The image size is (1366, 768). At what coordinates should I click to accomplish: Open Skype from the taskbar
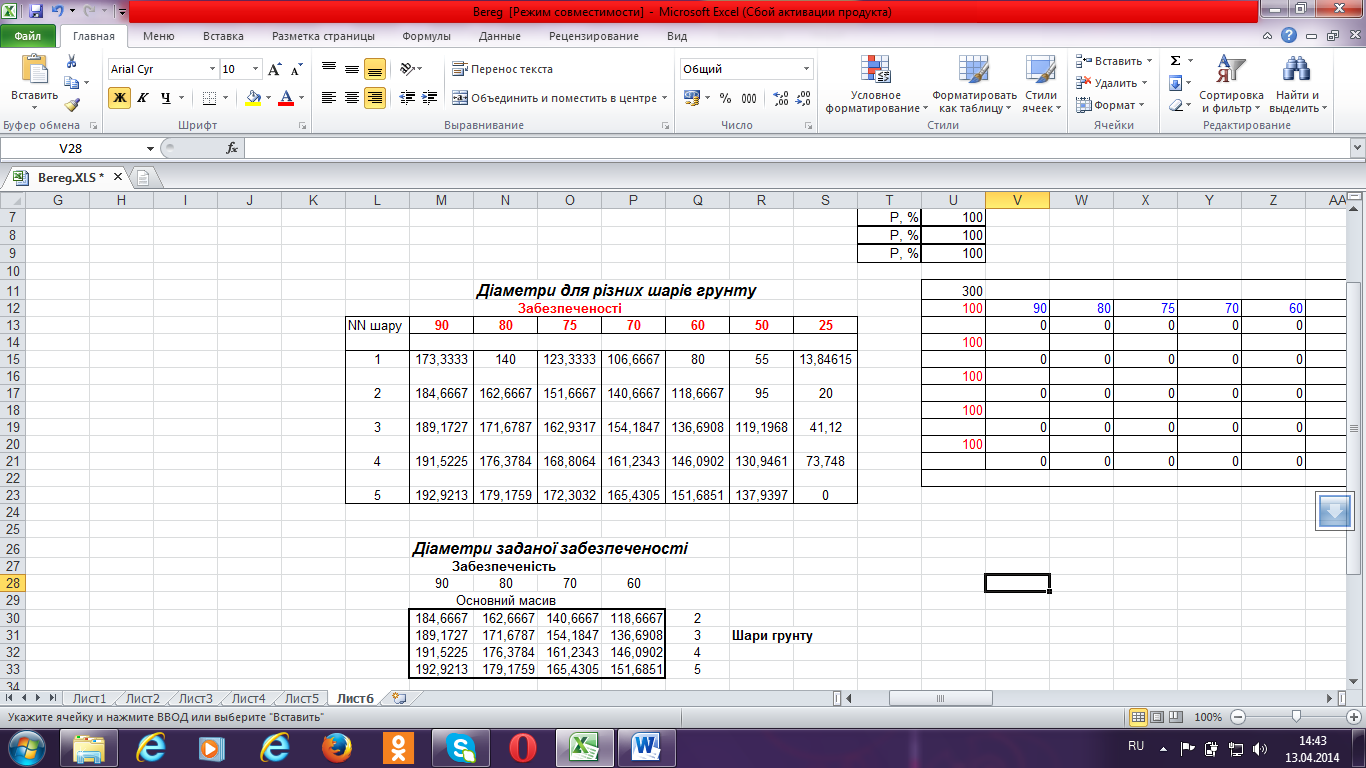pos(460,747)
